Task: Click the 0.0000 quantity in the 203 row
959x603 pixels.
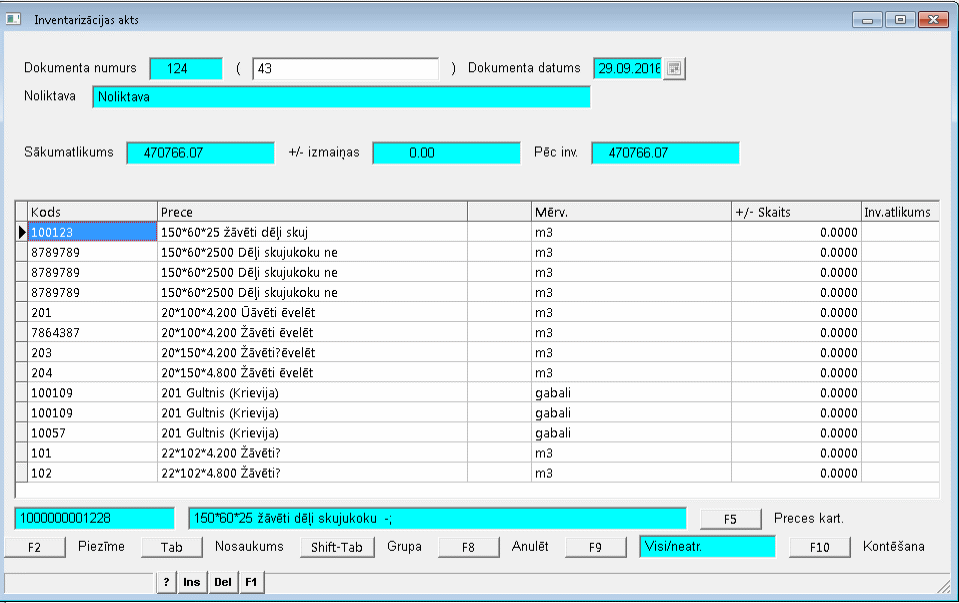Action: tap(796, 353)
